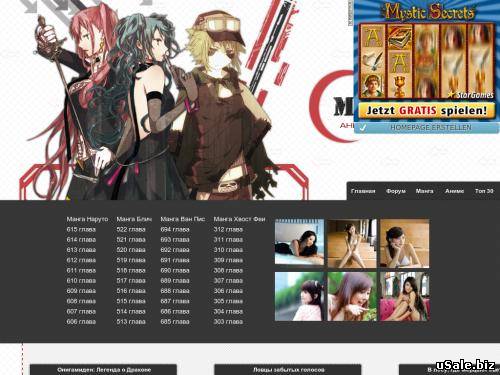Open 606 глава link under Манга Наруто
Screen dimensions: 500x375
(81, 322)
